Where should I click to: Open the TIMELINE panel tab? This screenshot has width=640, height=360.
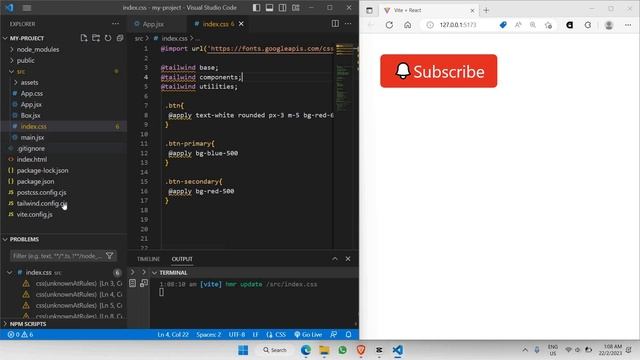148,259
